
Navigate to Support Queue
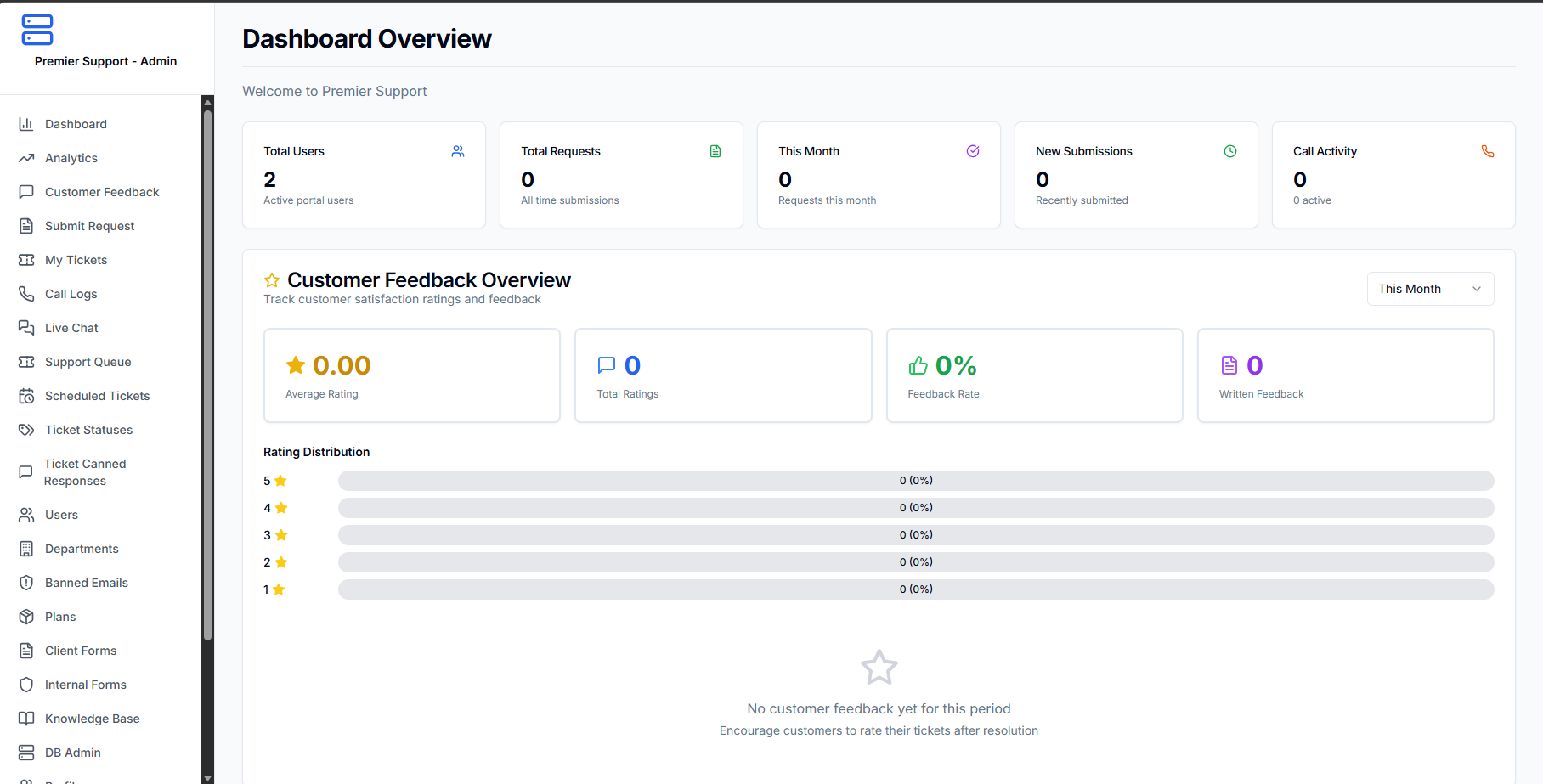[x=88, y=362]
